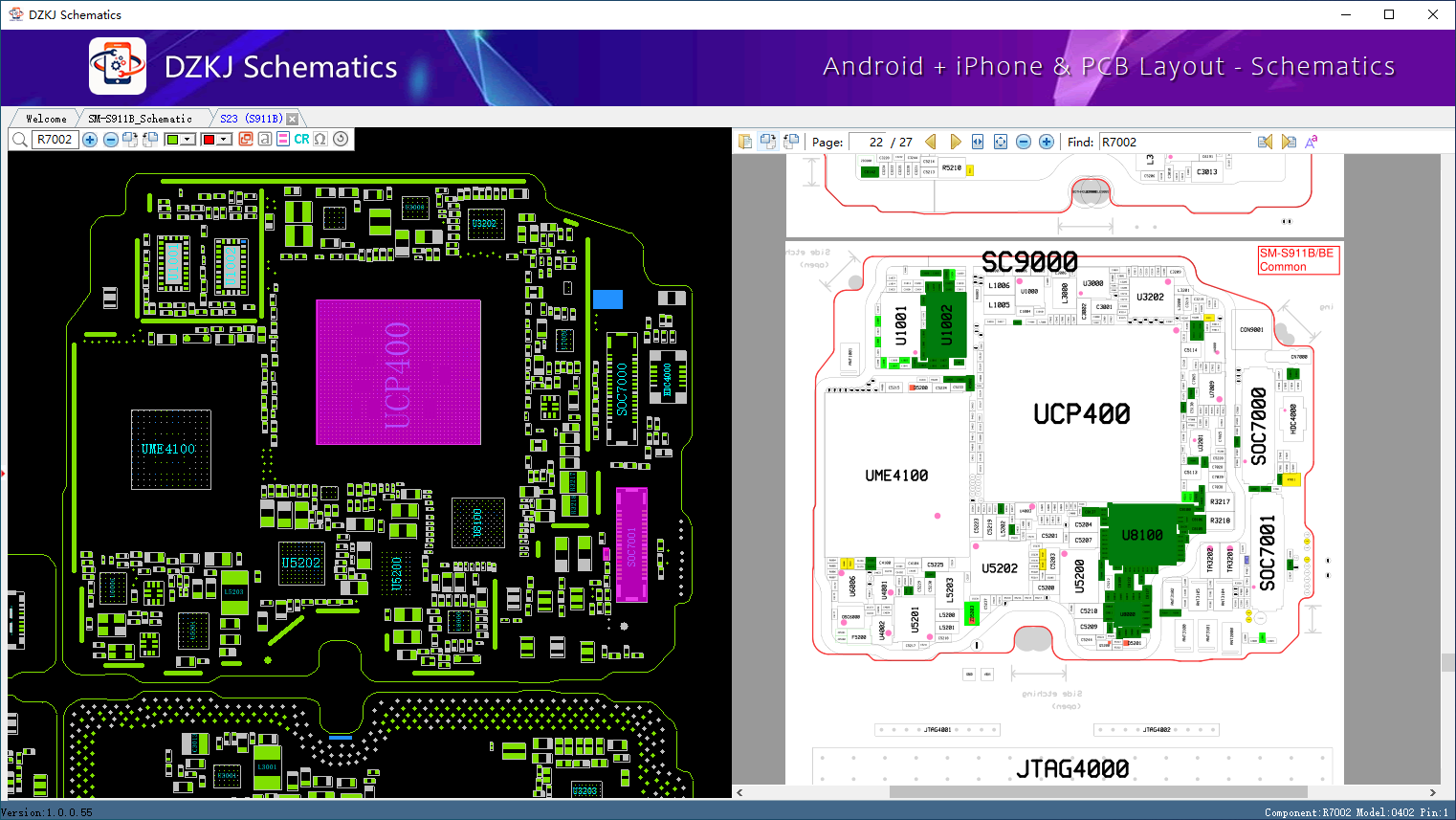The width and height of the screenshot is (1456, 820).
Task: Toggle the text label 'a' icon
Action: 264,140
